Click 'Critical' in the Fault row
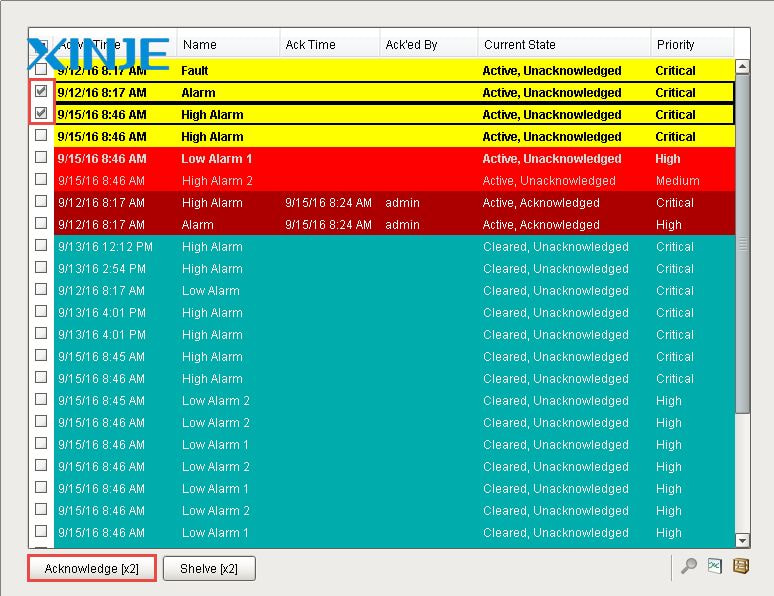The image size is (774, 596). pos(675,71)
